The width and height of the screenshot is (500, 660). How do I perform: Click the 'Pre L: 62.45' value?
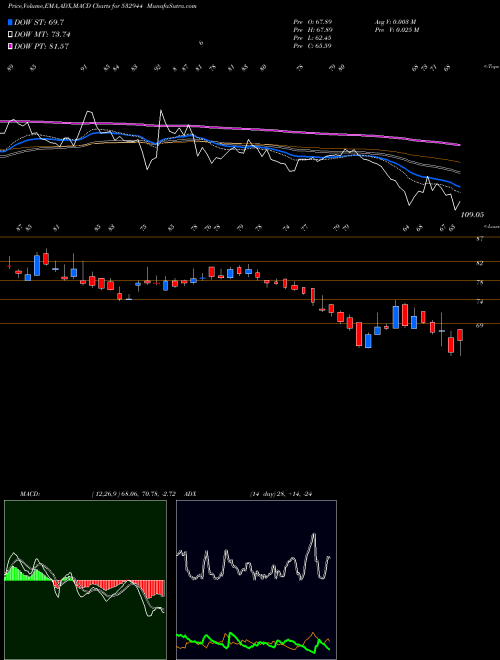(x=313, y=37)
